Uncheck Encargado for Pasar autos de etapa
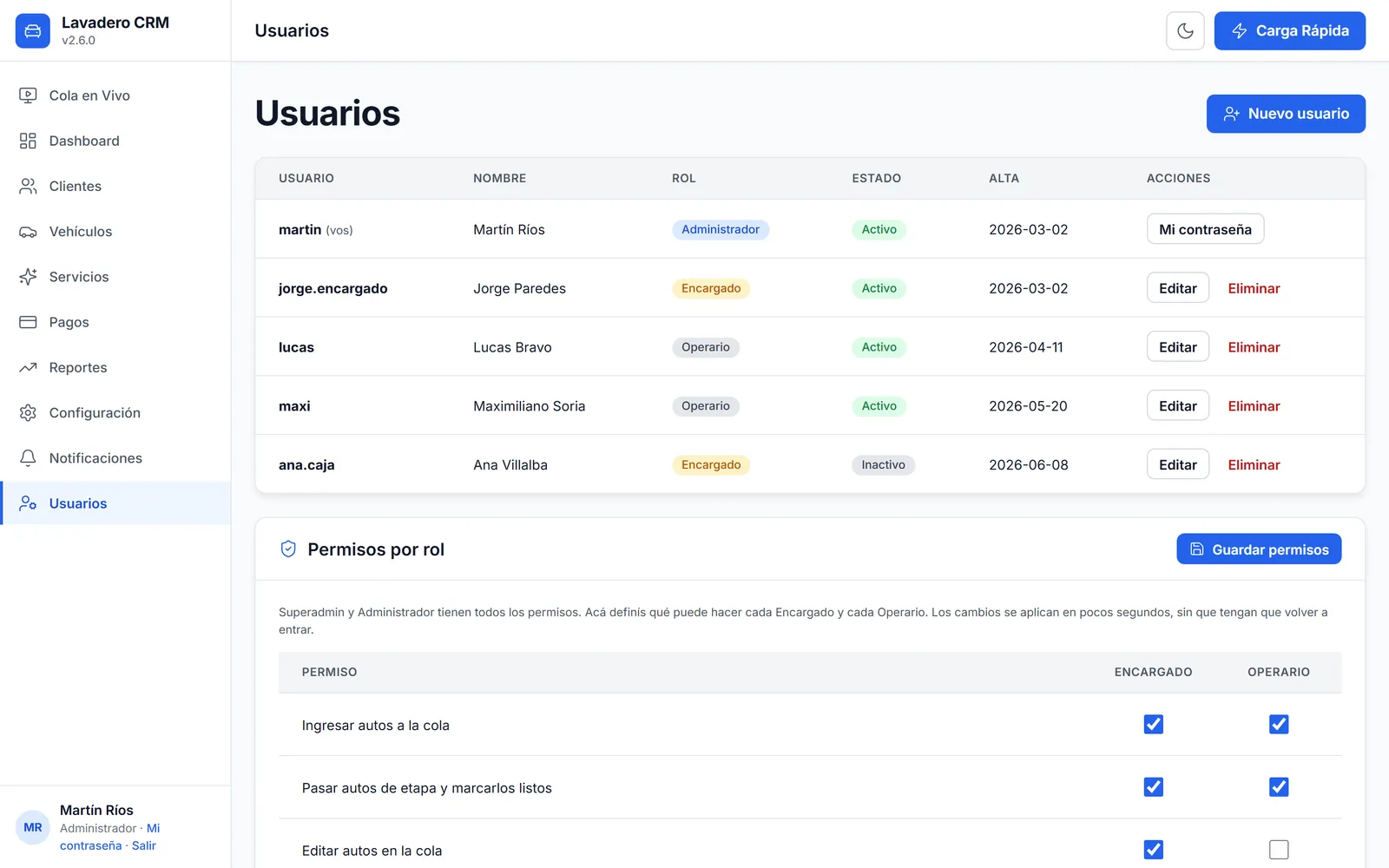The image size is (1389, 868). point(1153,787)
